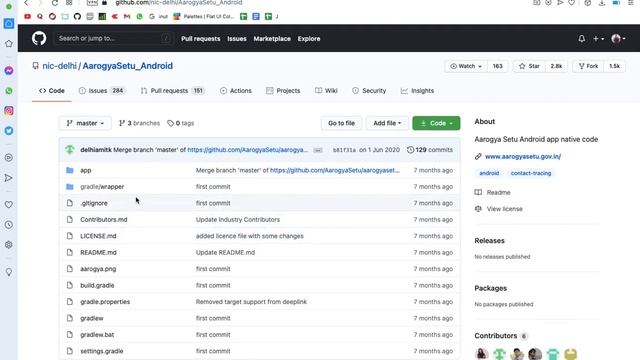Open history clock icon in sidebar
The image size is (640, 360).
pyautogui.click(x=9, y=224)
